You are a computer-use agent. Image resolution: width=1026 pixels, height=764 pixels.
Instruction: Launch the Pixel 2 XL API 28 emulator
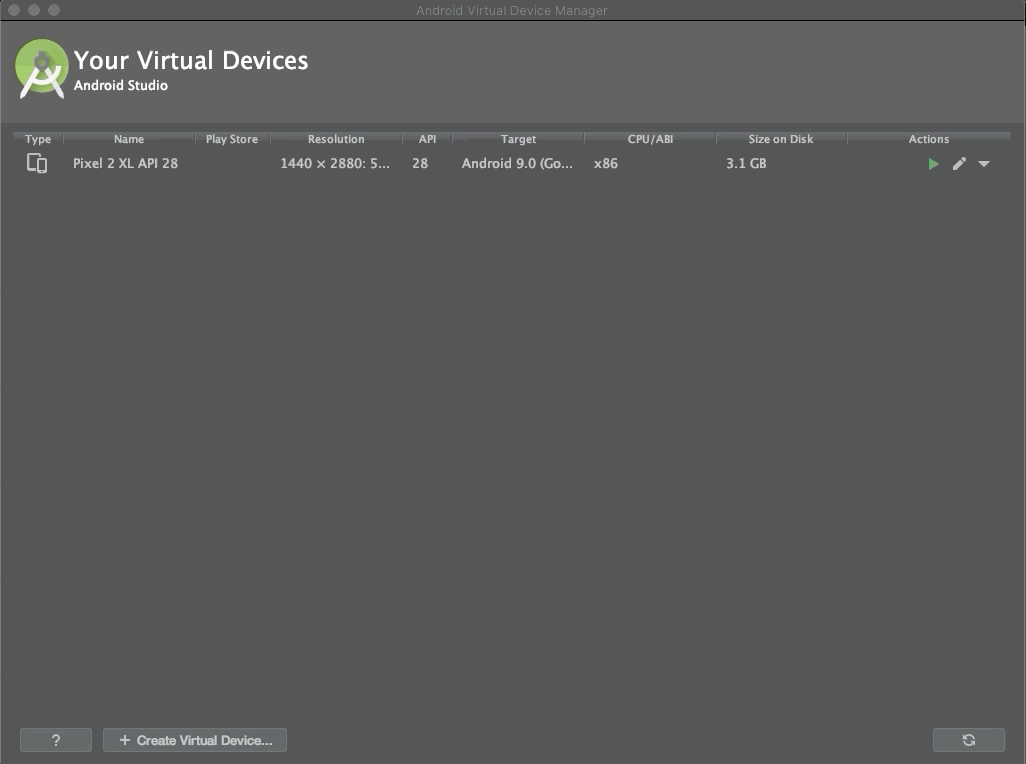click(933, 164)
